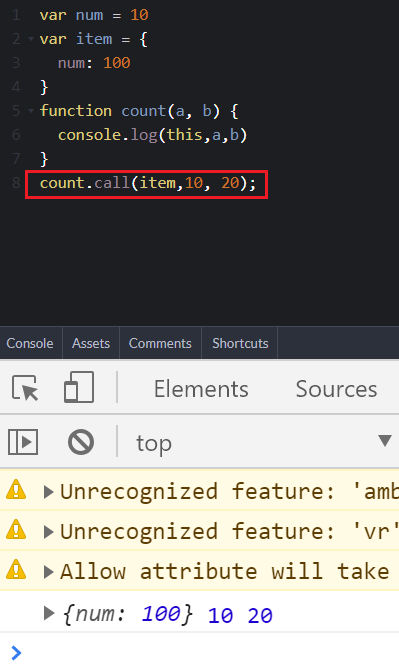Select the inspect element picker icon
This screenshot has height=664, width=399.
(25, 387)
